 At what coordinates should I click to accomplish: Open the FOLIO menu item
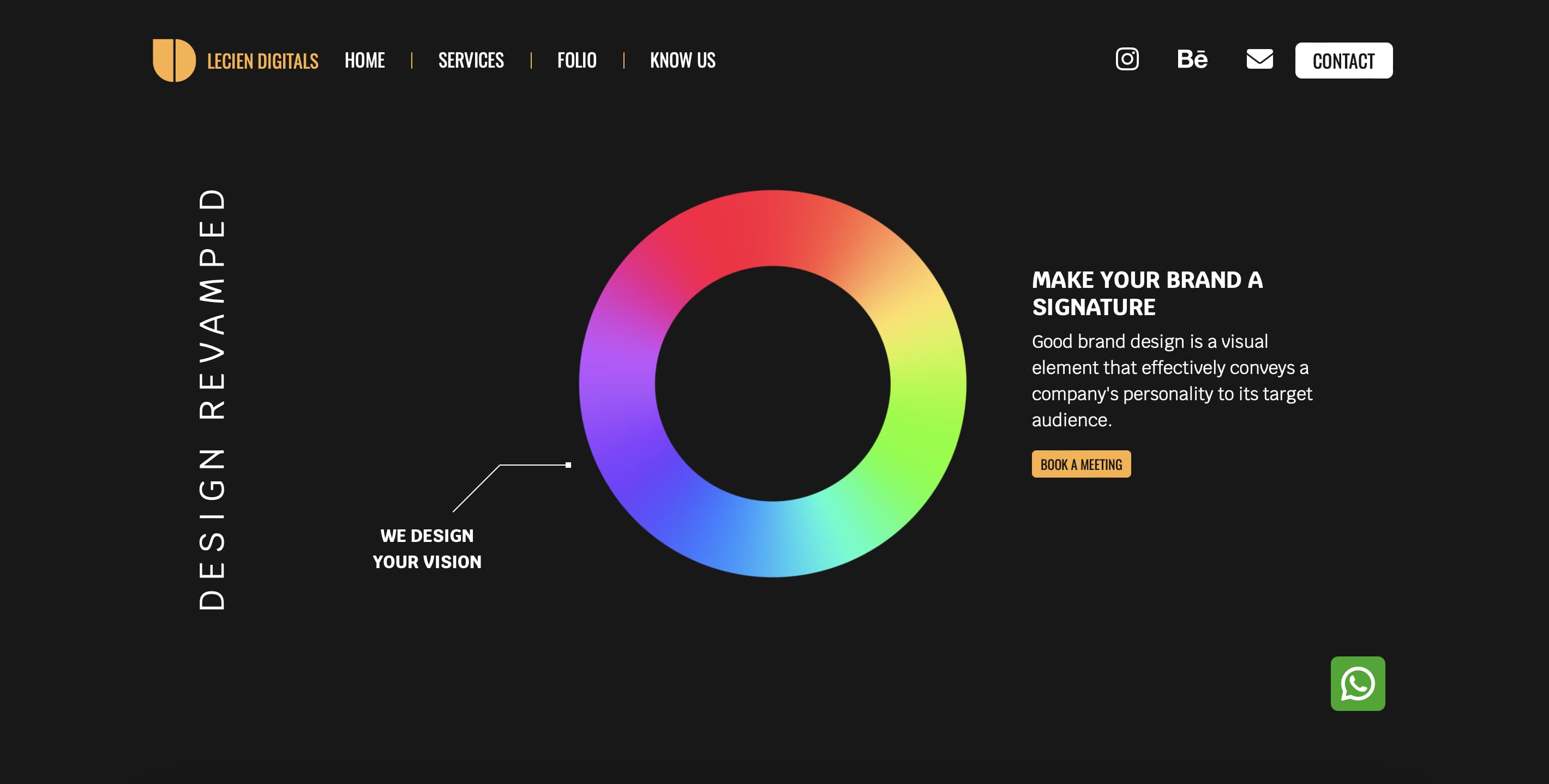point(577,60)
